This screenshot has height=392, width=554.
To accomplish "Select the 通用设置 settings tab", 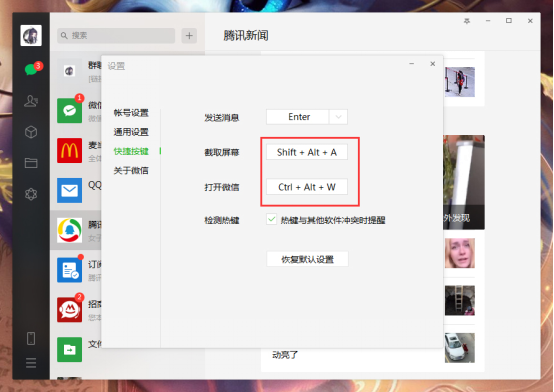I will click(131, 132).
